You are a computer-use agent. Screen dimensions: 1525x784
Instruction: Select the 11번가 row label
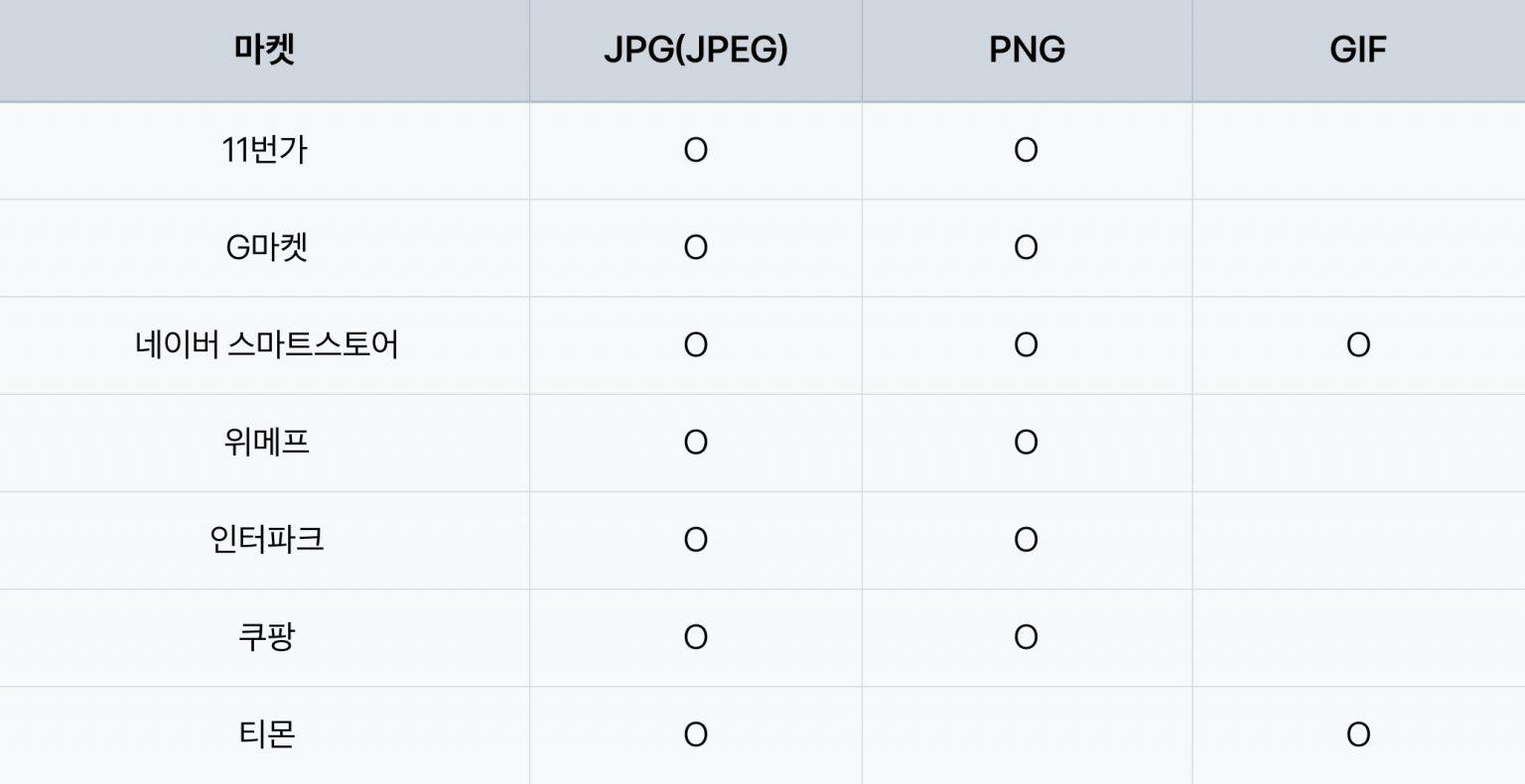point(265,150)
